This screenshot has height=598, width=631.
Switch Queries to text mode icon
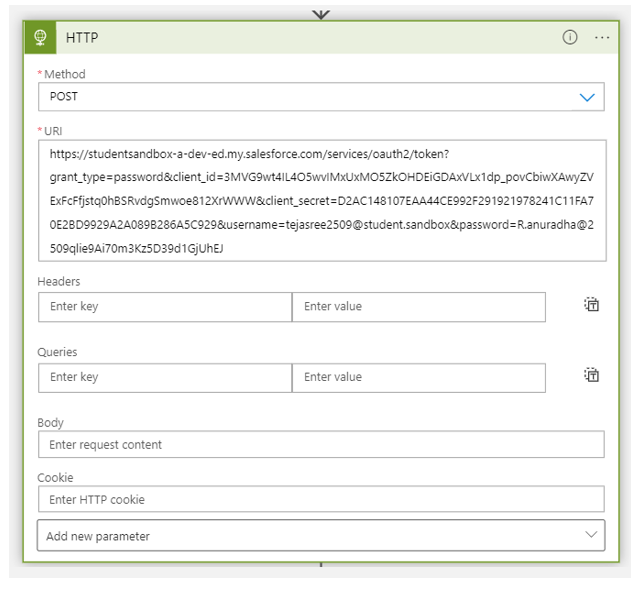(x=592, y=375)
